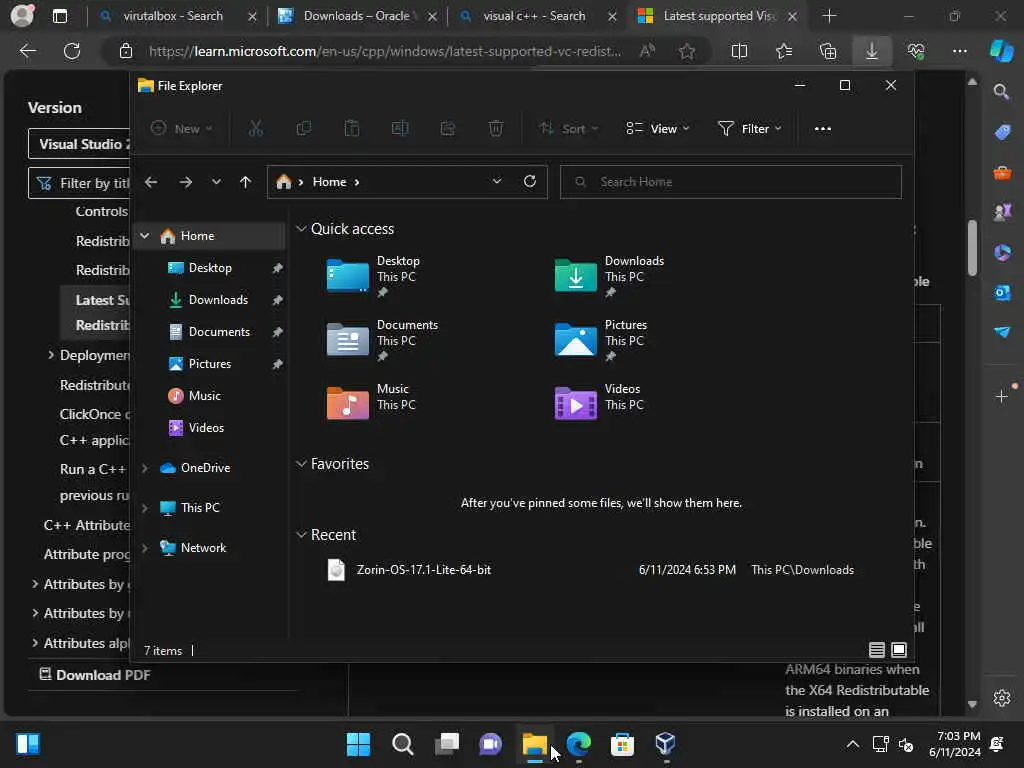Click the taskbar clock showing 7:03 PM

(x=955, y=744)
